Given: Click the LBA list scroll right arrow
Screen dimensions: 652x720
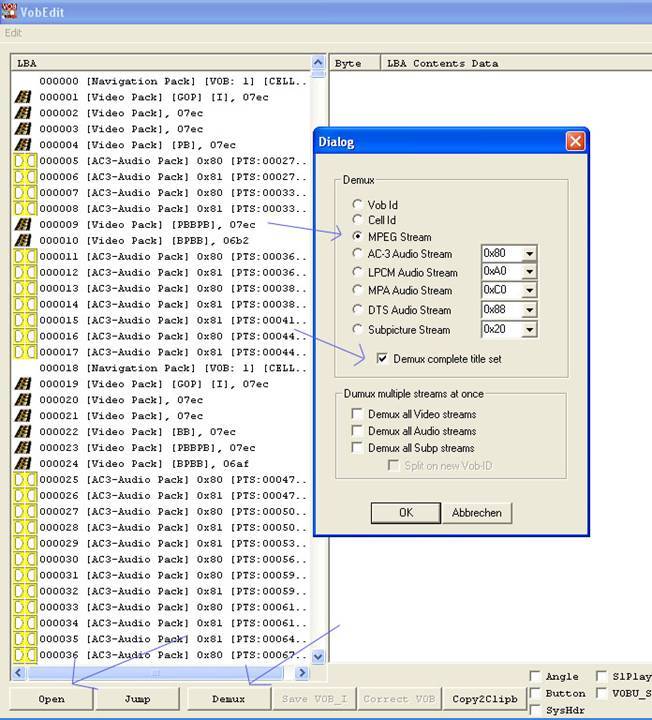Looking at the screenshot, I should 302,673.
